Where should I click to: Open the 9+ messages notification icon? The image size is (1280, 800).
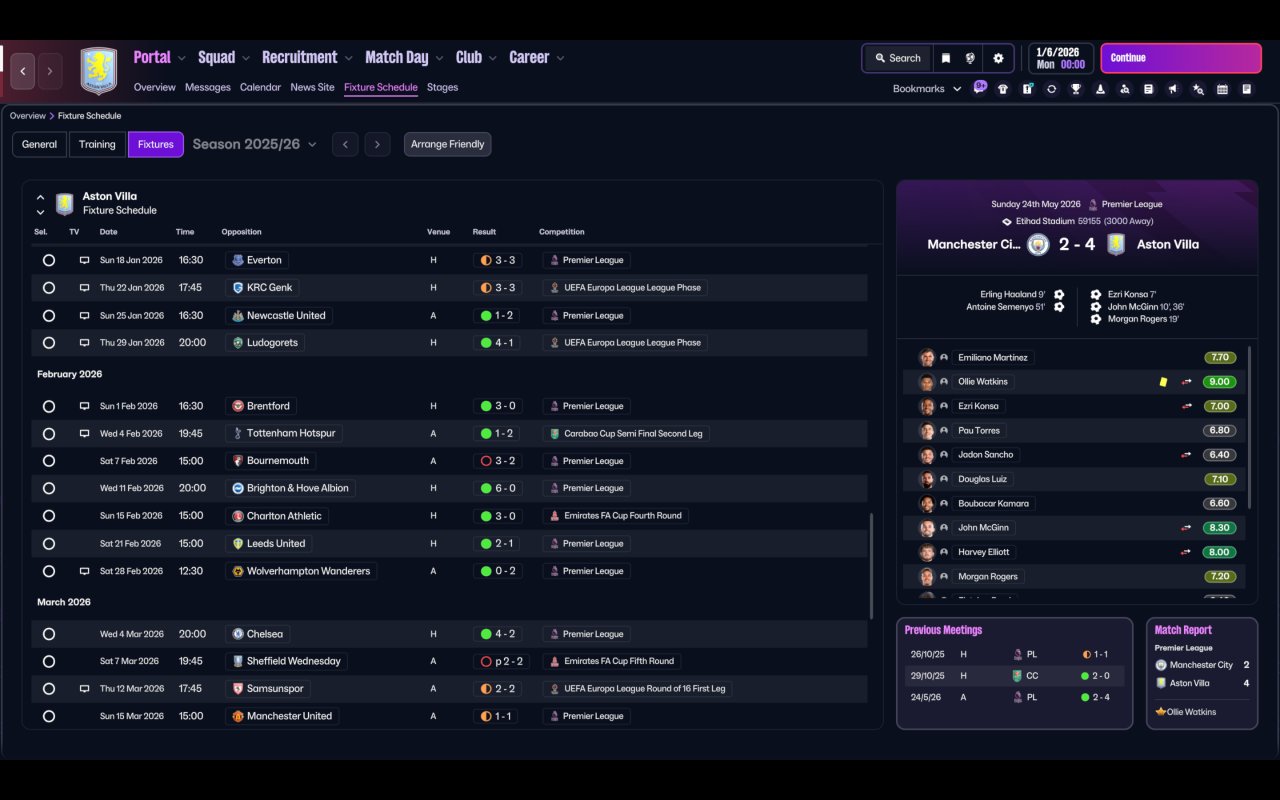(x=980, y=87)
